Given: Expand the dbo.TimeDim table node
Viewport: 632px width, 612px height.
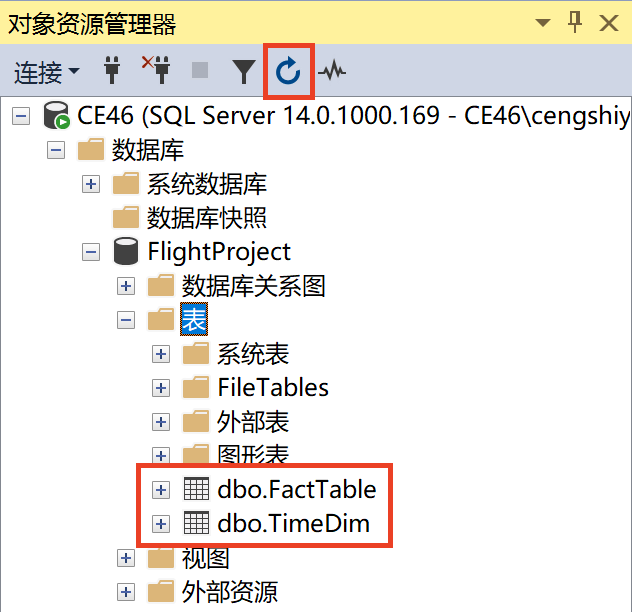Looking at the screenshot, I should (161, 524).
